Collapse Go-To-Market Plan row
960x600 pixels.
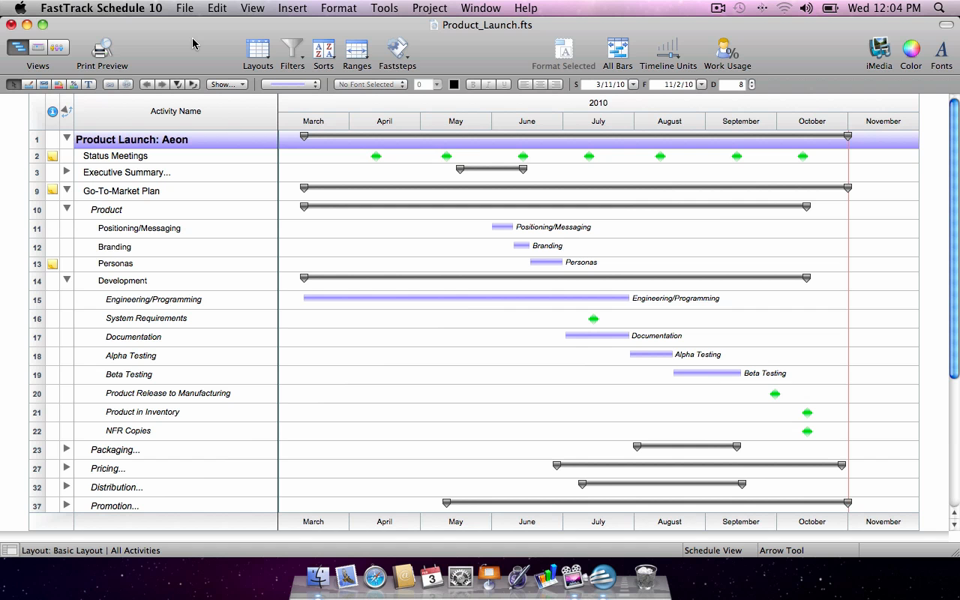67,189
